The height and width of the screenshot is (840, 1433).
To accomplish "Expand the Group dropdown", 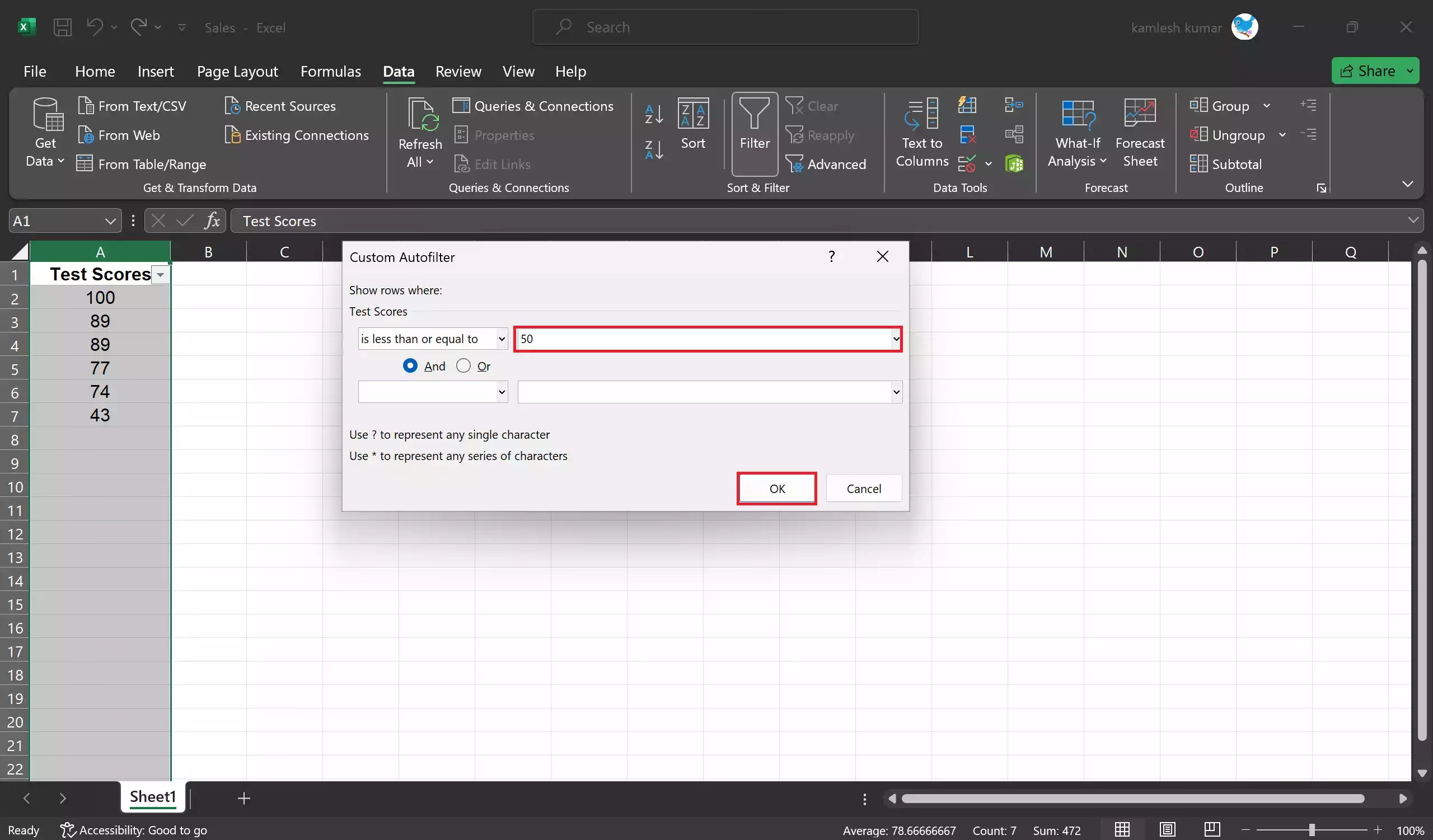I will [x=1267, y=105].
